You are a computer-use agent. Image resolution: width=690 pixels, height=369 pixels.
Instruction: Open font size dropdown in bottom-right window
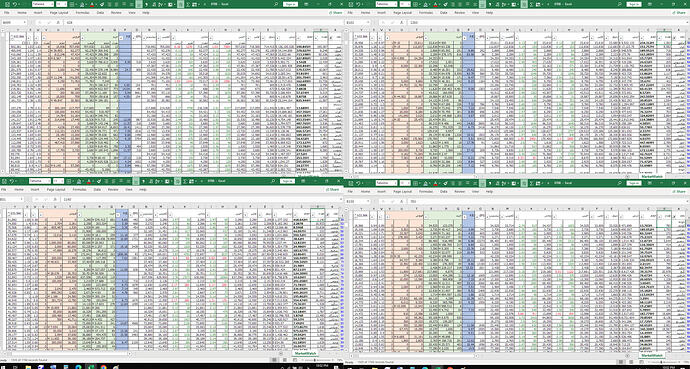click(x=409, y=183)
